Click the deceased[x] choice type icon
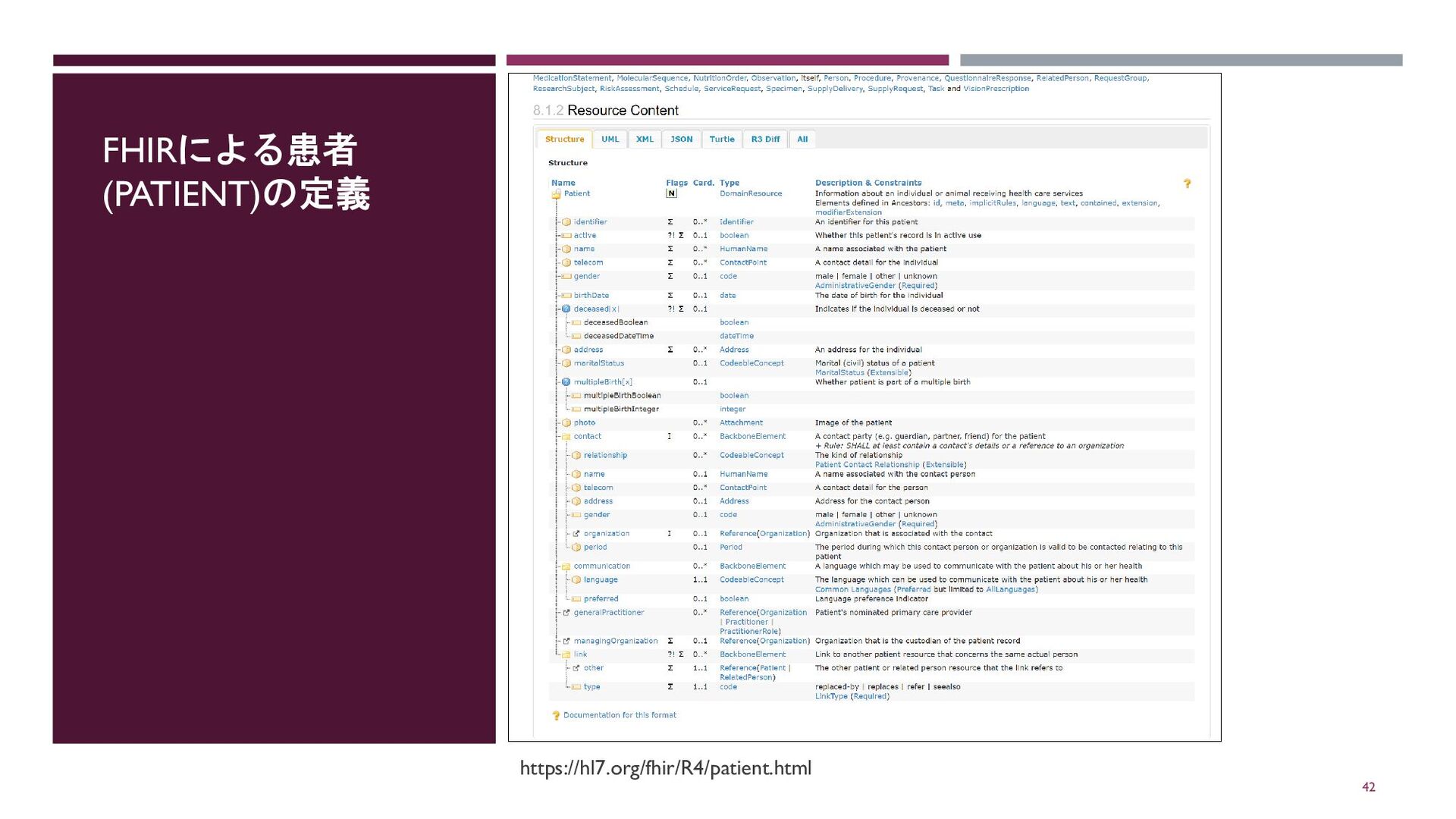1456x819 pixels. pyautogui.click(x=566, y=309)
